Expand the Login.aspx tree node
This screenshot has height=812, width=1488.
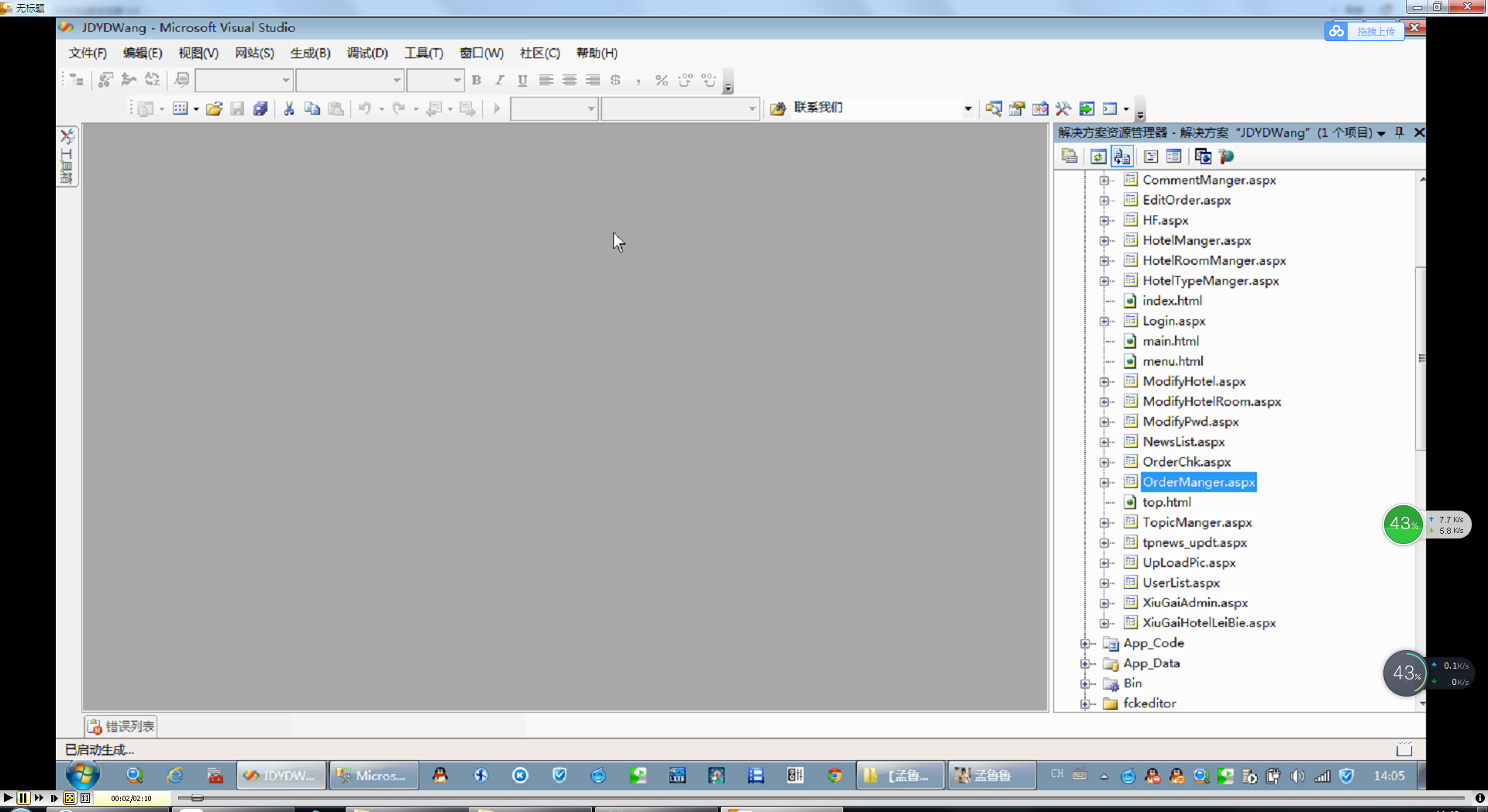coord(1104,321)
